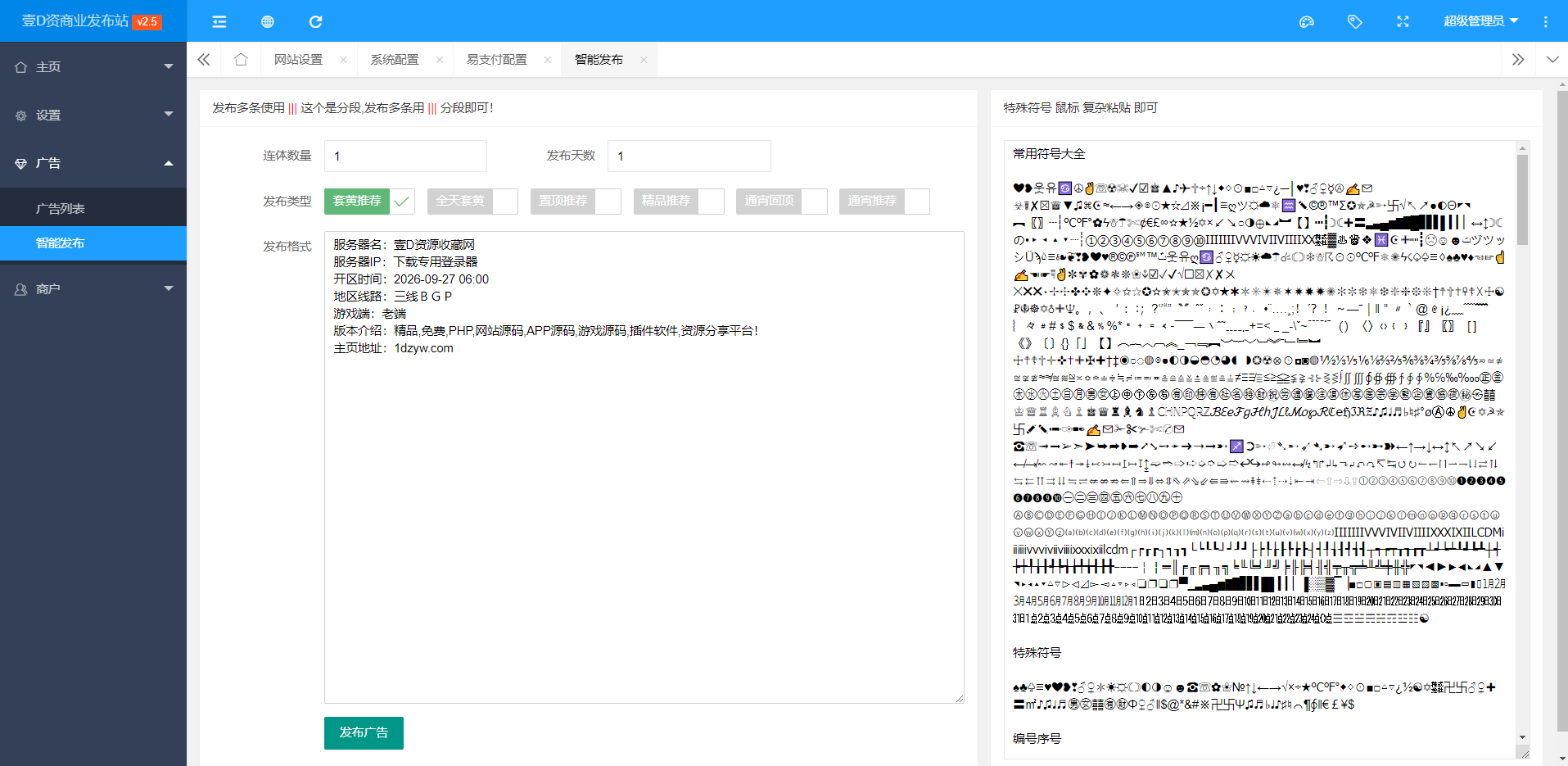The width and height of the screenshot is (1568, 766).
Task: Check the 通宵固顶 checkbox
Action: 782,202
